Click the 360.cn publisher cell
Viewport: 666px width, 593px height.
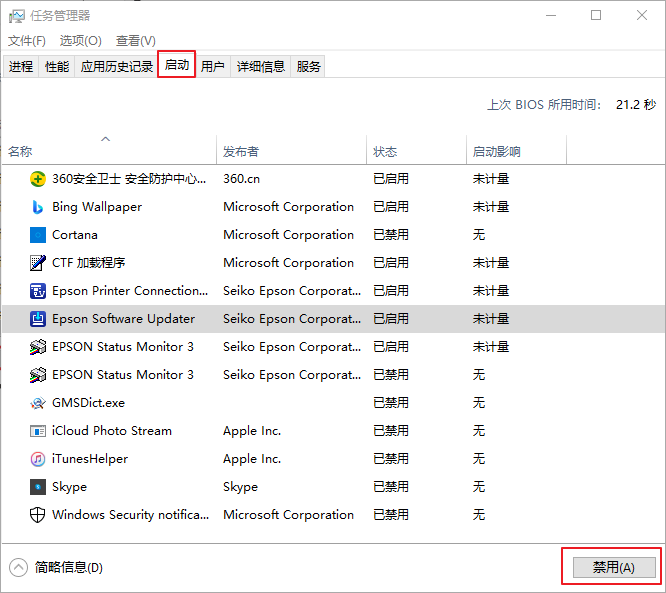241,179
